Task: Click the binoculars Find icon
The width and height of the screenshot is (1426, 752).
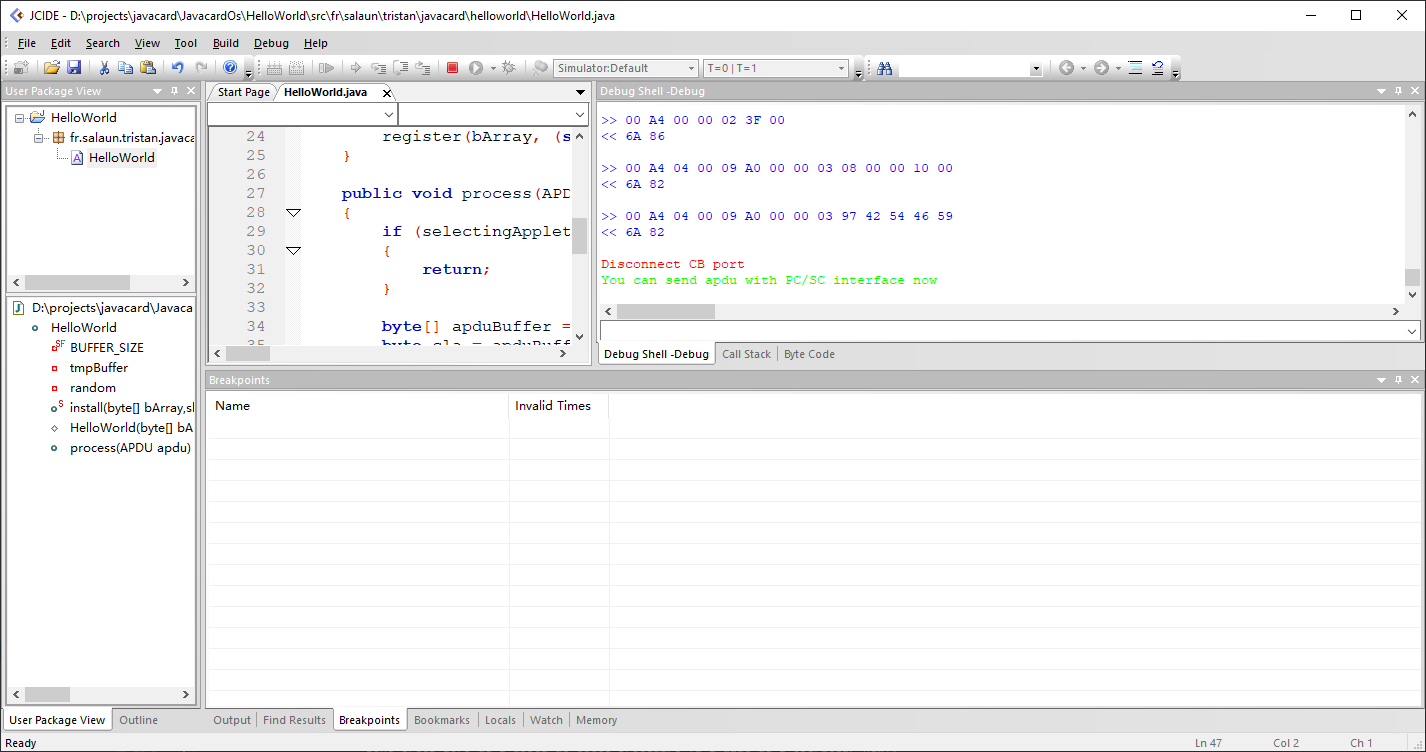Action: [884, 68]
